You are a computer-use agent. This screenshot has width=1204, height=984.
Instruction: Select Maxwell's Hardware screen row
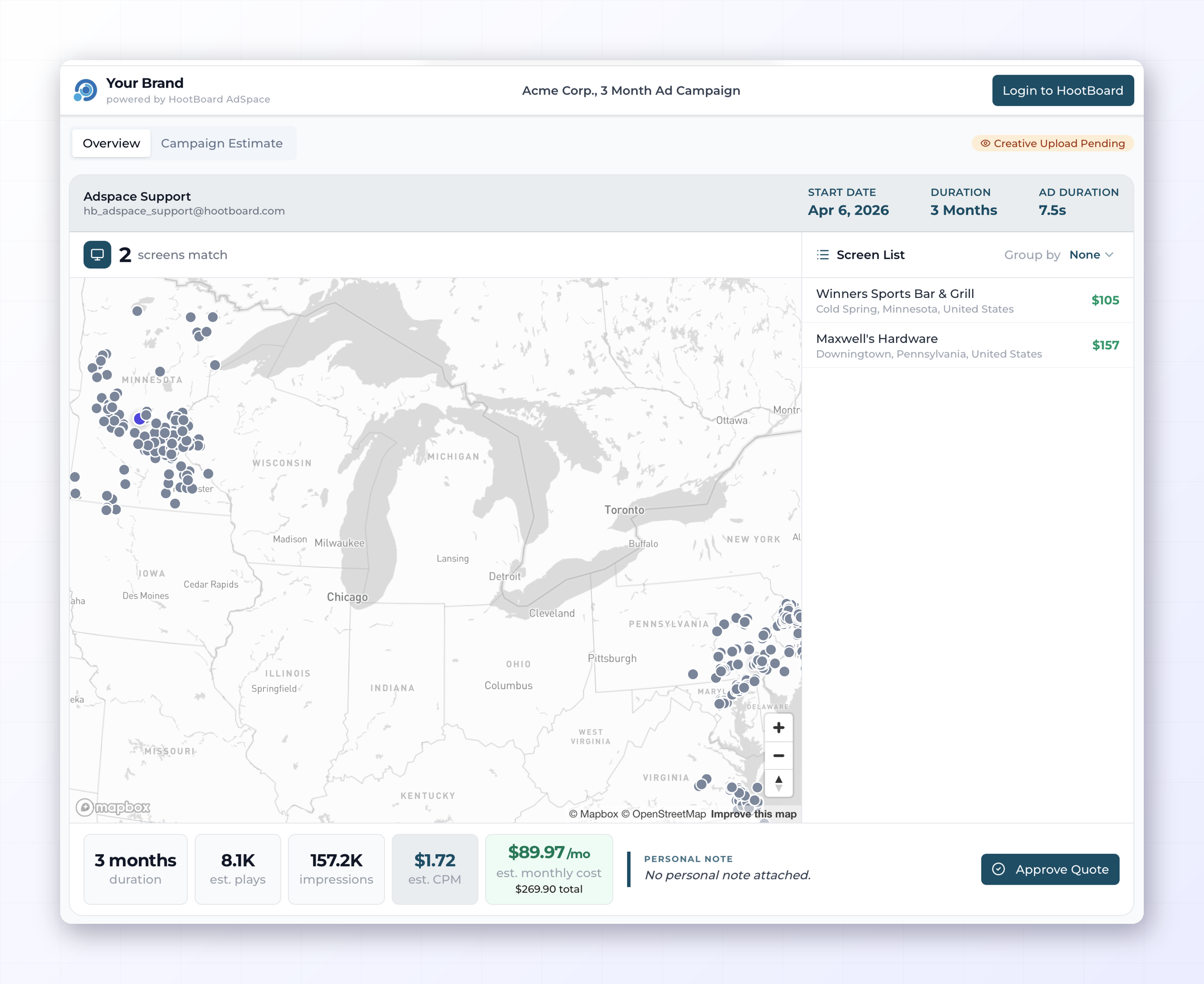[x=967, y=346]
